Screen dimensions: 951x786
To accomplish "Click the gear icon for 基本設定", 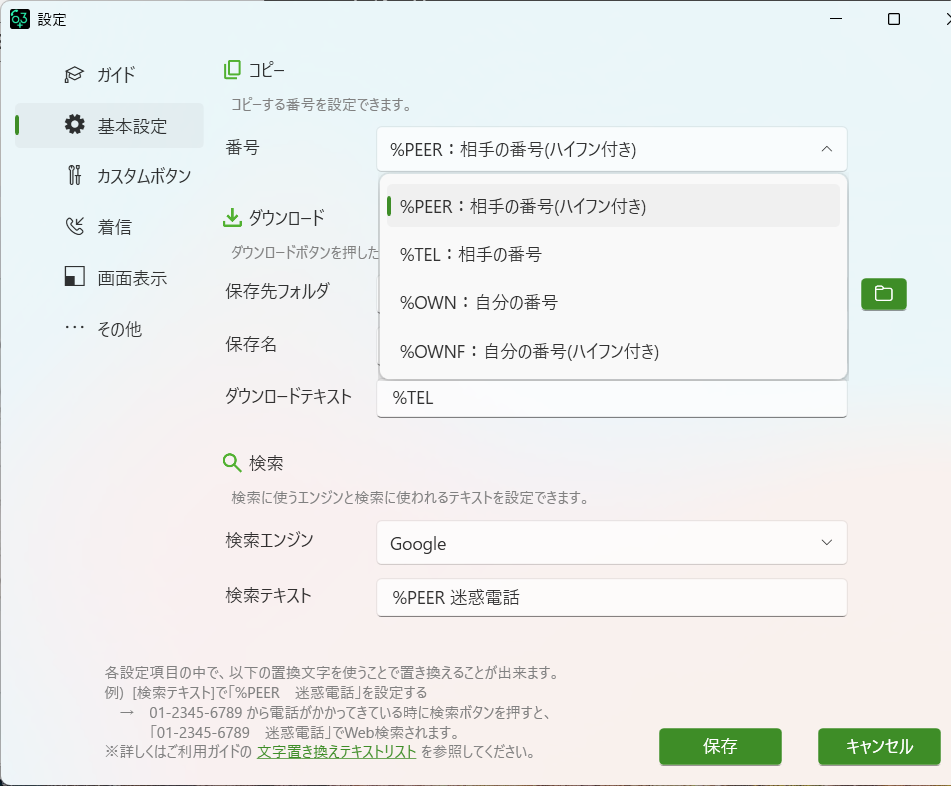I will tap(74, 125).
